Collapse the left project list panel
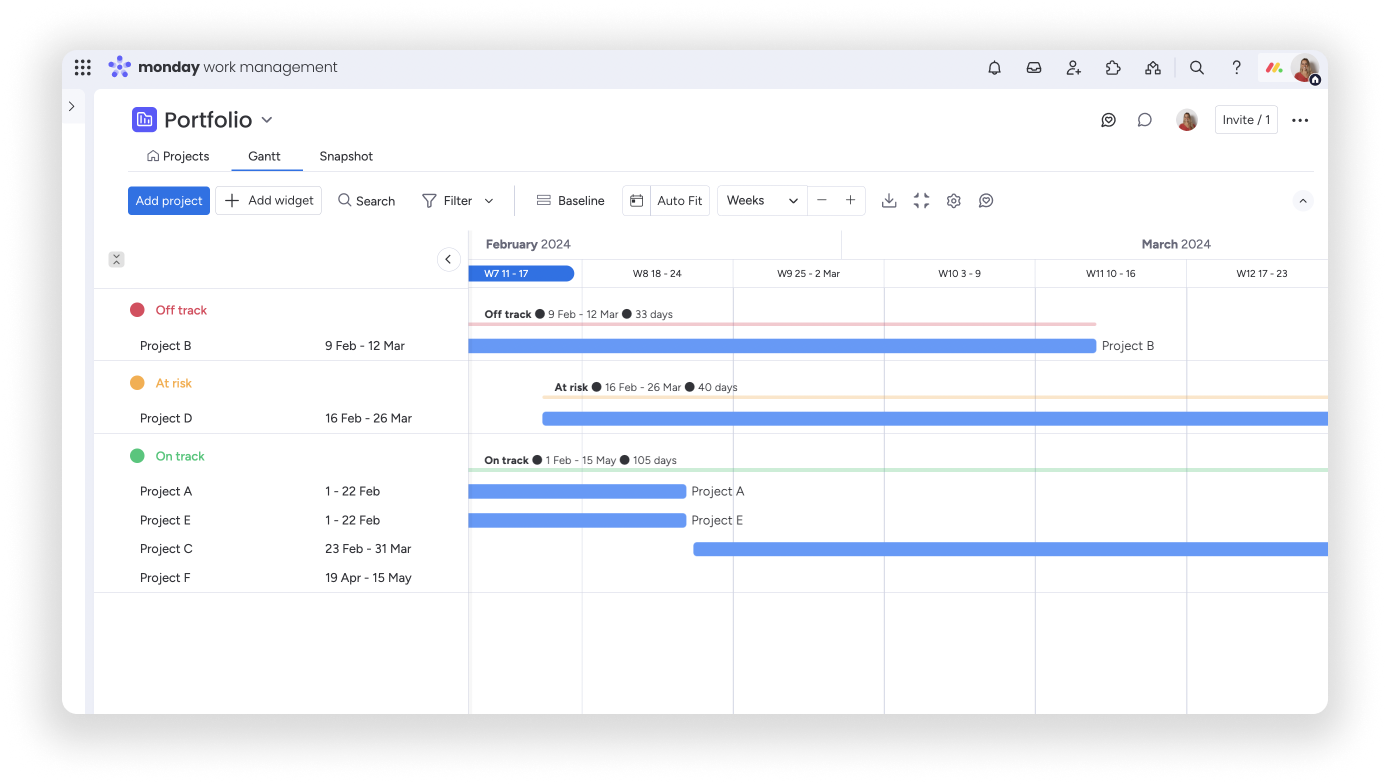Viewport: 1386px width, 784px height. 448,260
